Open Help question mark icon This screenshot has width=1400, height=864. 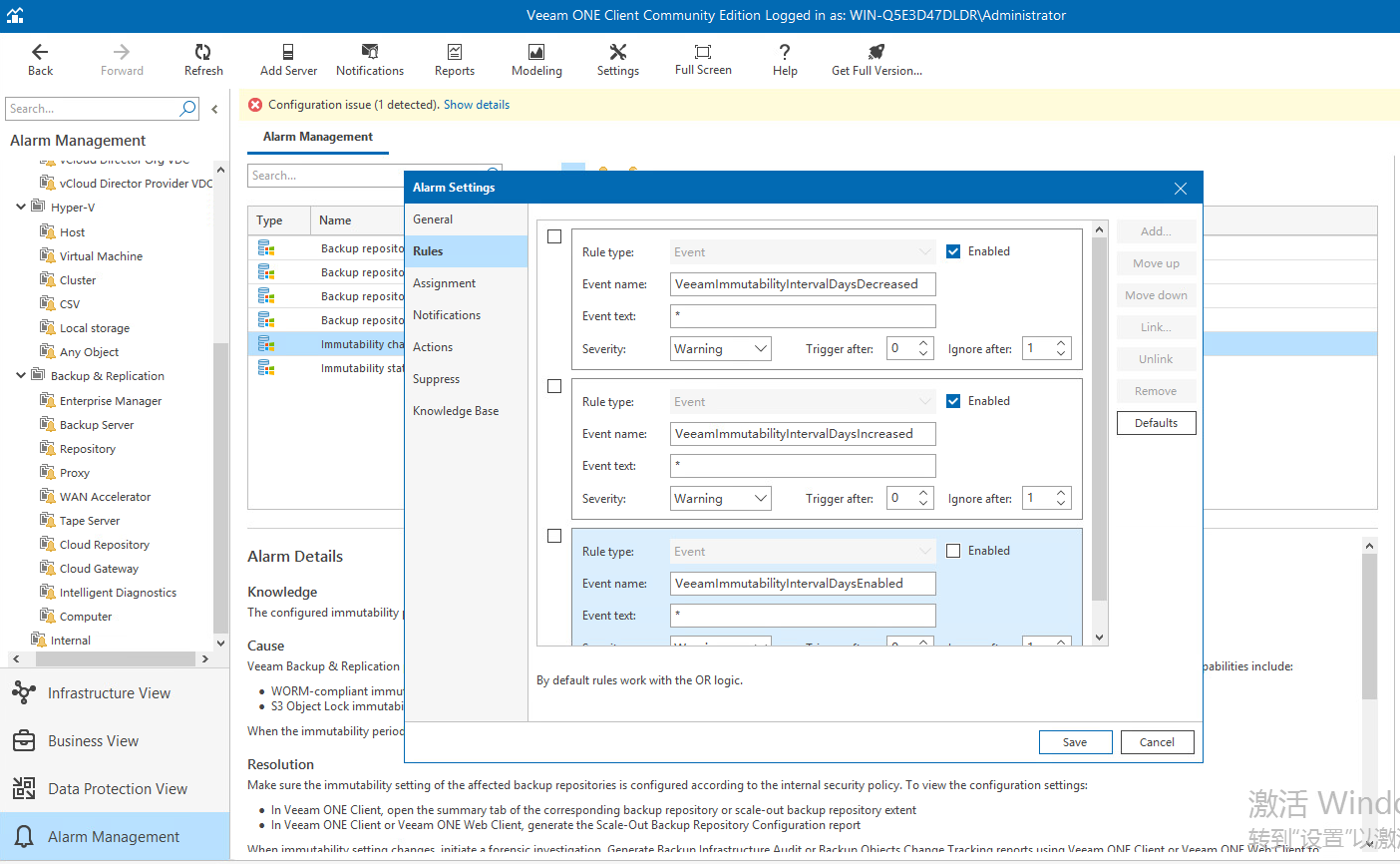785,52
